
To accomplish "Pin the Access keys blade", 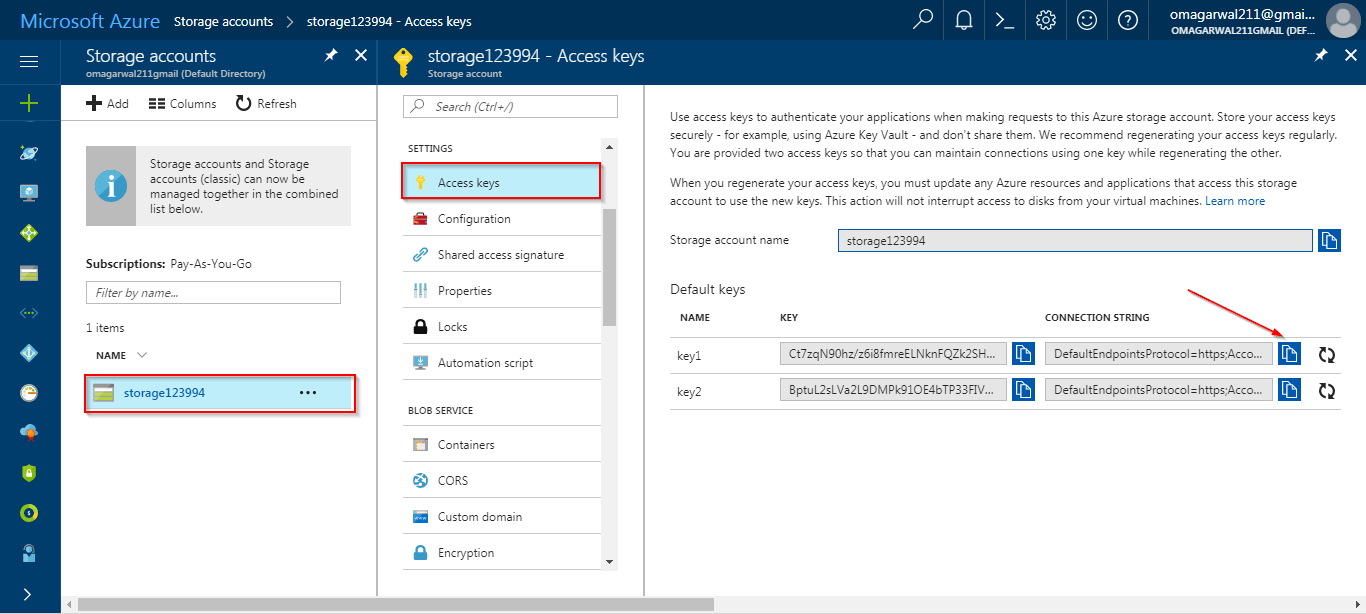I will pos(1321,56).
